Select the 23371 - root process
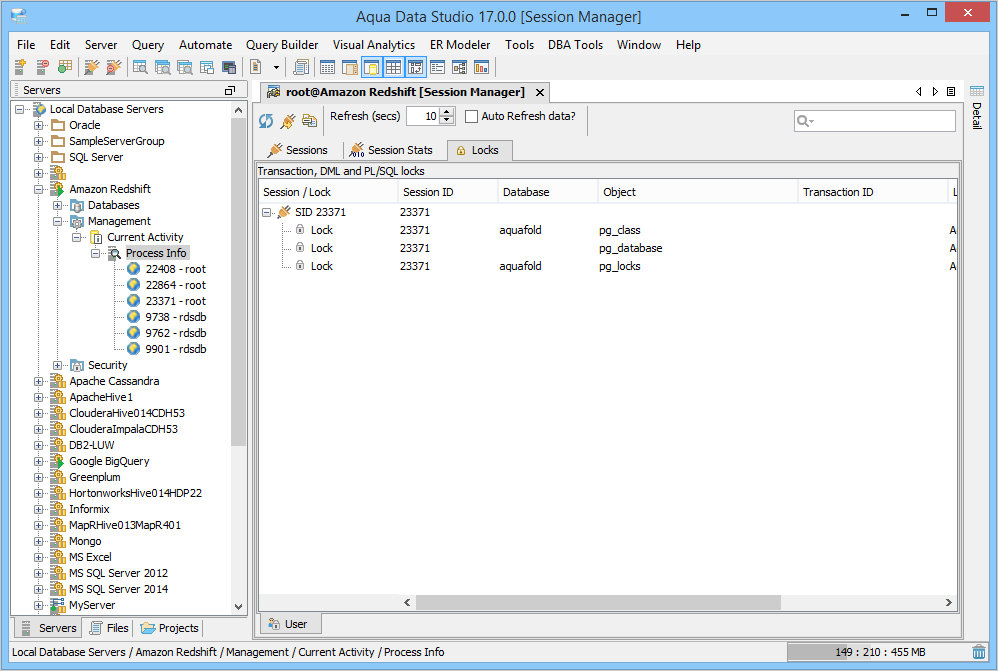The width and height of the screenshot is (998, 671). [x=175, y=301]
